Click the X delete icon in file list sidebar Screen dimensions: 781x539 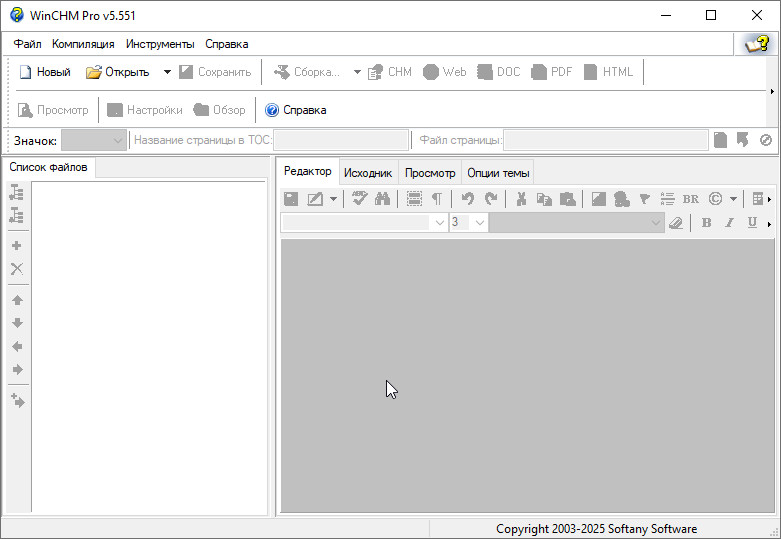click(x=17, y=269)
